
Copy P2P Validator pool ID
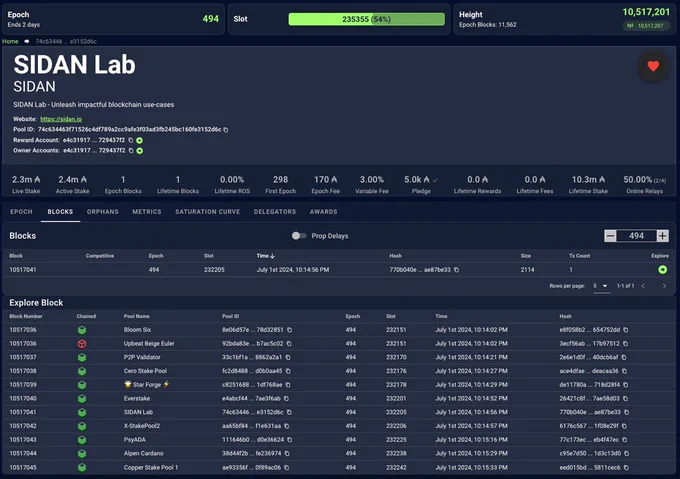[288, 357]
